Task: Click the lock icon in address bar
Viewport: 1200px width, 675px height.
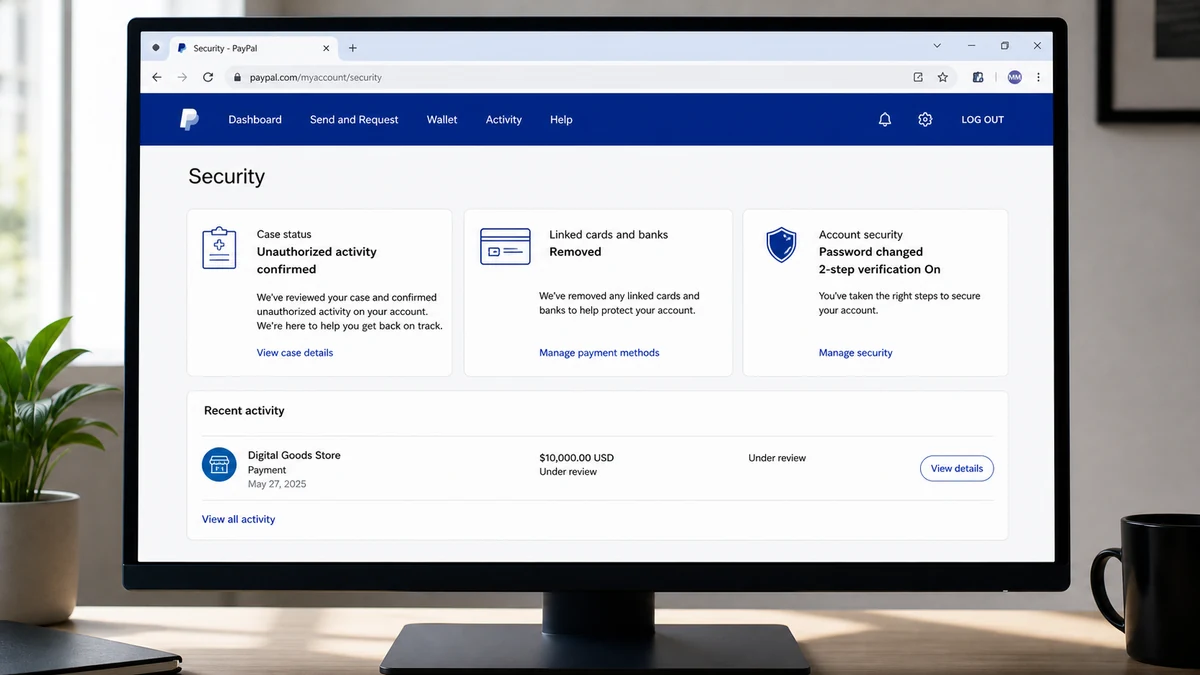Action: point(237,77)
